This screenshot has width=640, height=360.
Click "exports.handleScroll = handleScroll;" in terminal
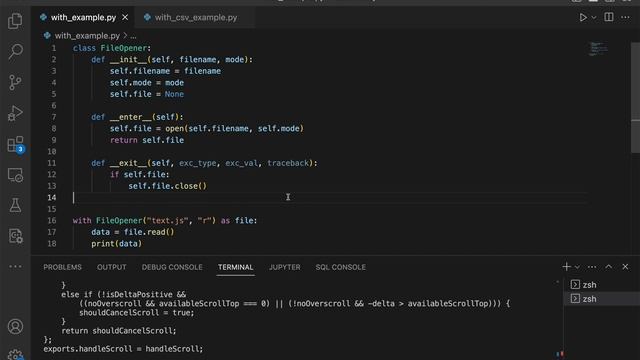(x=123, y=349)
